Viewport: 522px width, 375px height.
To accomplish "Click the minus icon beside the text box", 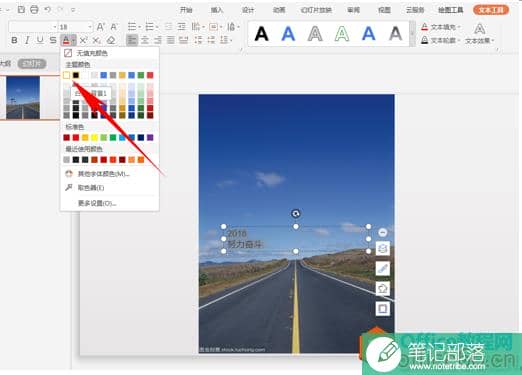I will [x=383, y=232].
